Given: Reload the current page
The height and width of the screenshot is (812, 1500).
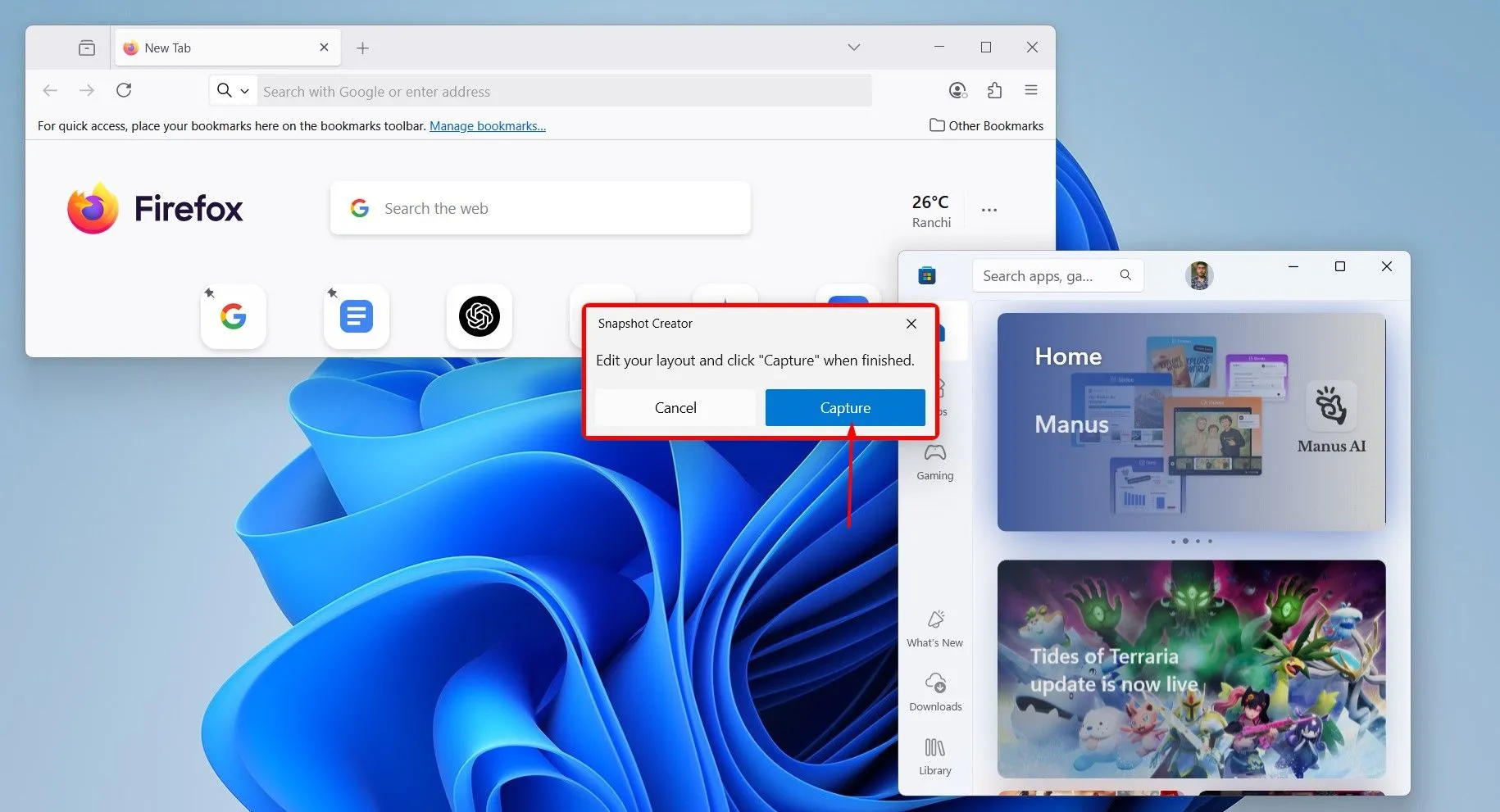Looking at the screenshot, I should pyautogui.click(x=124, y=90).
